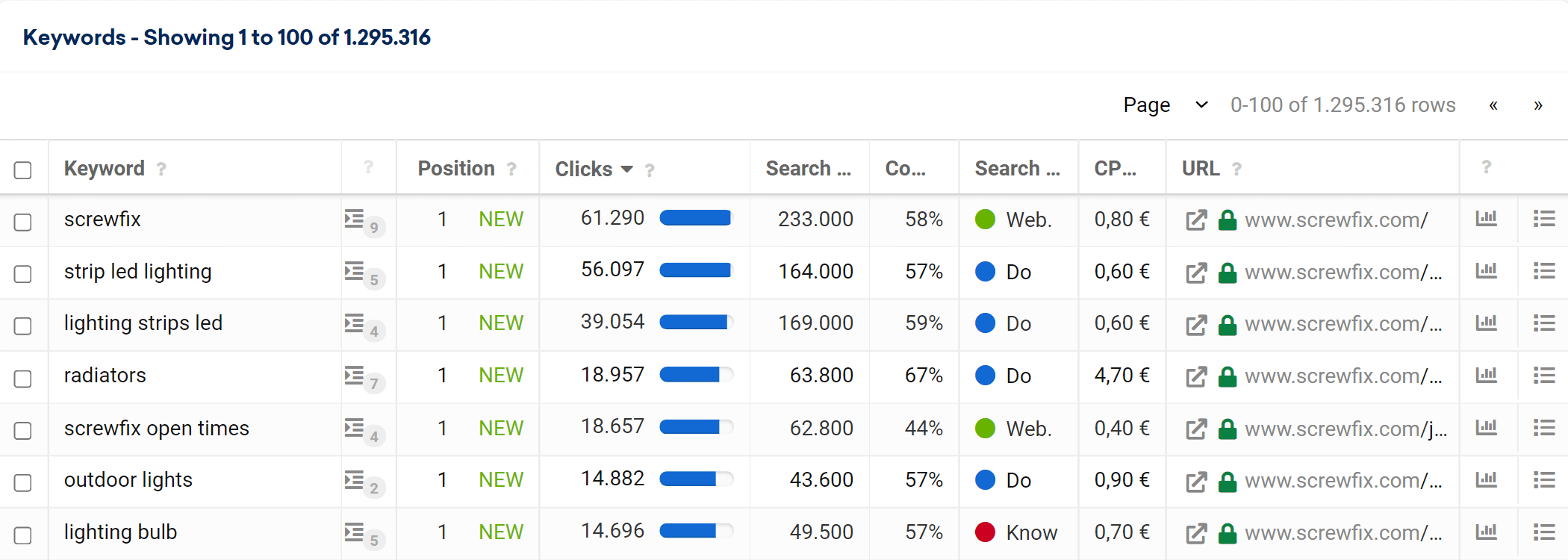Sort by first Search … column header
Screen dimensions: 1568x560
pos(808,169)
